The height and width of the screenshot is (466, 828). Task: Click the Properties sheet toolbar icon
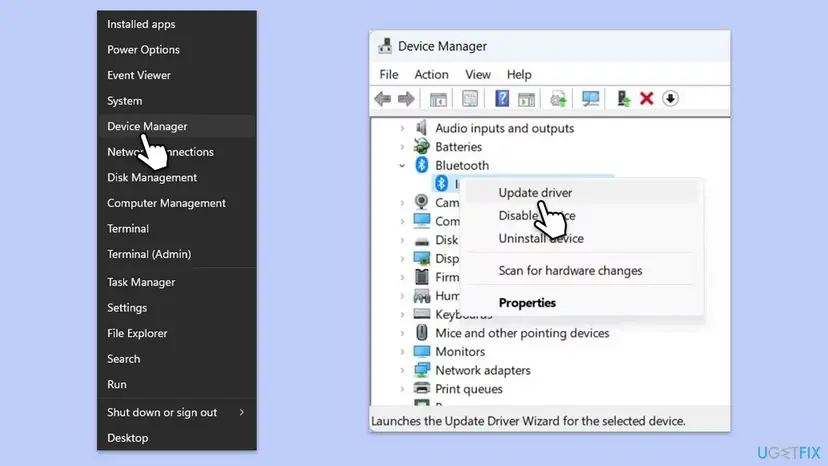point(469,99)
